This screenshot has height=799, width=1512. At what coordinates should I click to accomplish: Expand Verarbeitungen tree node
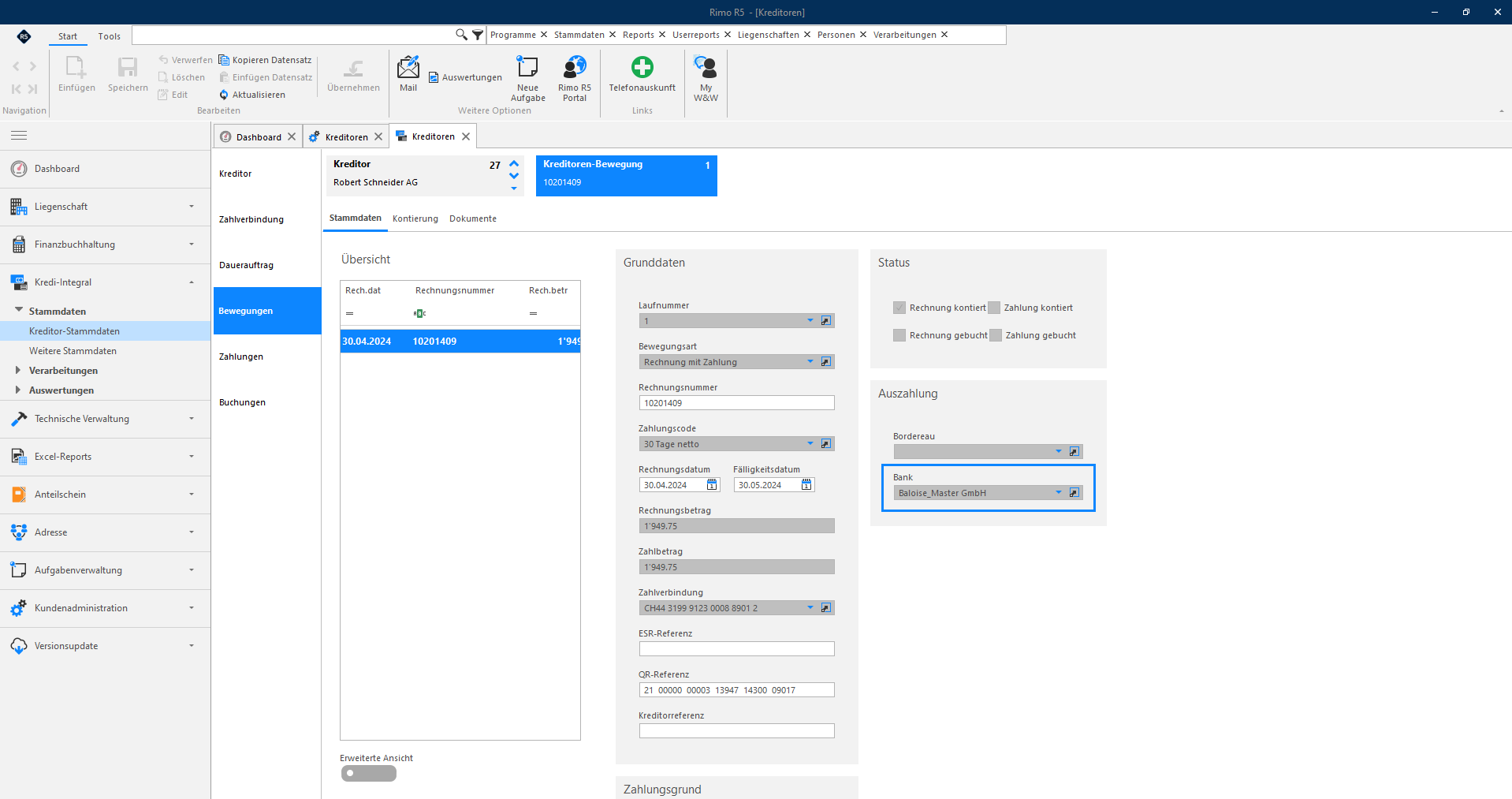click(x=17, y=370)
